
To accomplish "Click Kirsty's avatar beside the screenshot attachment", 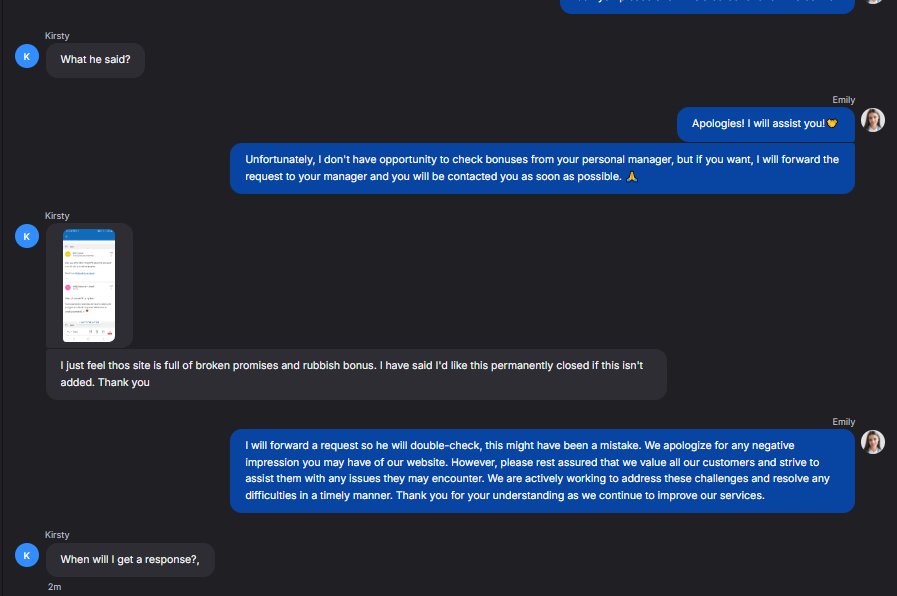I will pyautogui.click(x=27, y=236).
